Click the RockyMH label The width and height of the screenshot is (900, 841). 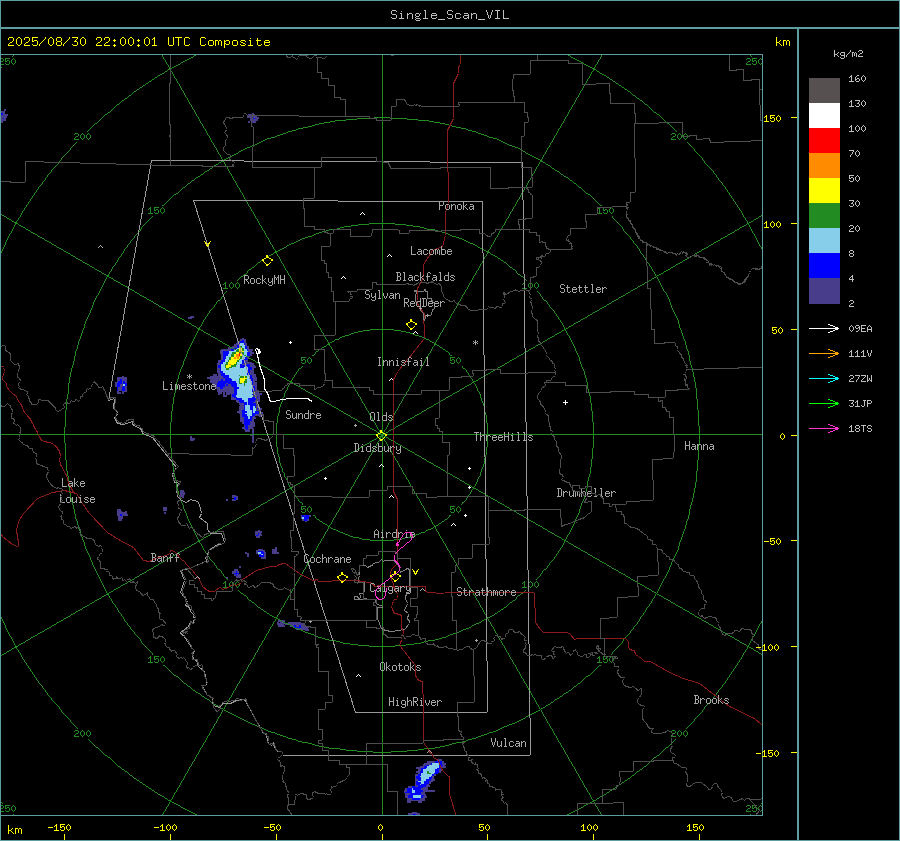(x=264, y=280)
